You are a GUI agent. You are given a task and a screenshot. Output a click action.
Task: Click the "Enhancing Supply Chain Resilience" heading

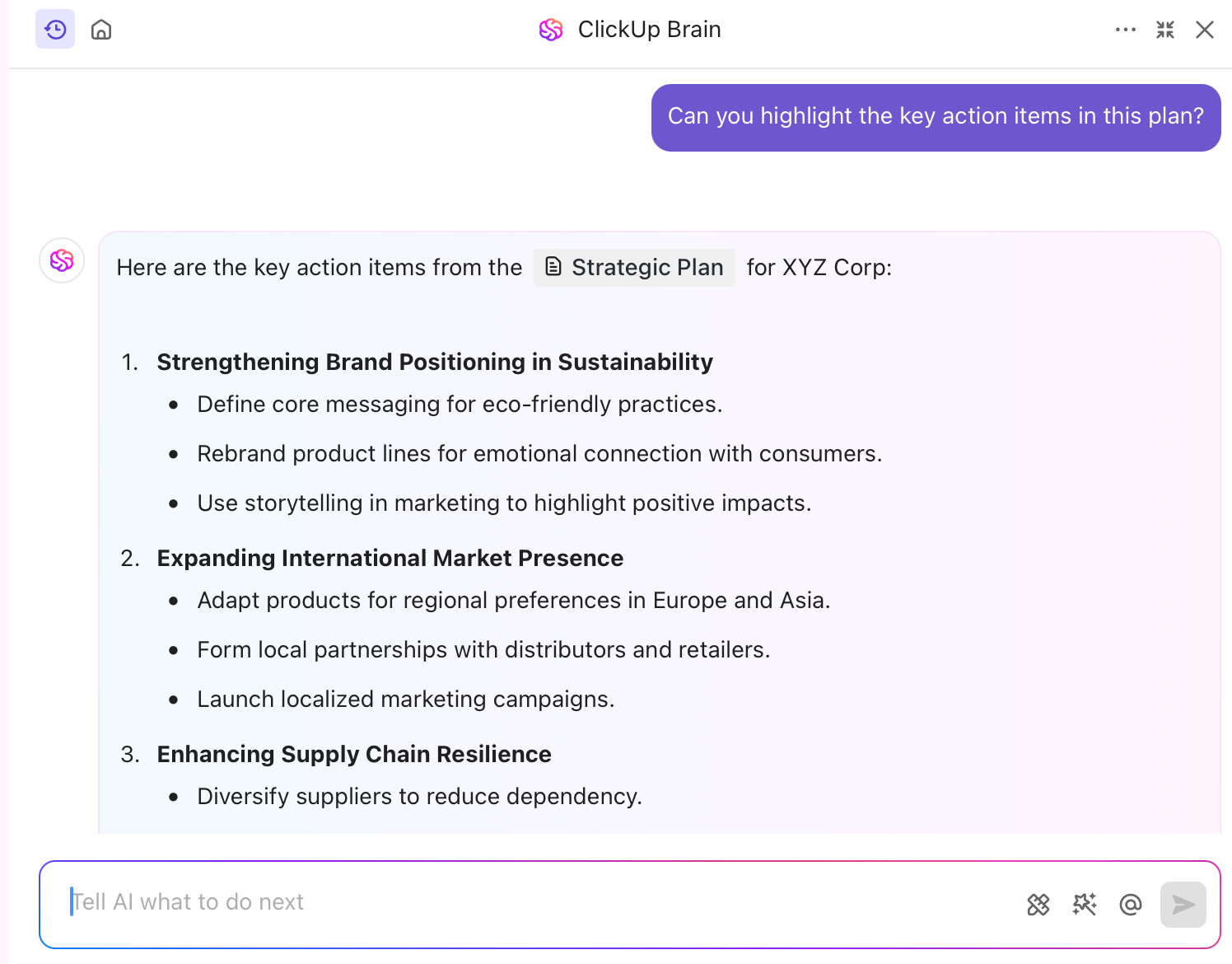click(354, 755)
